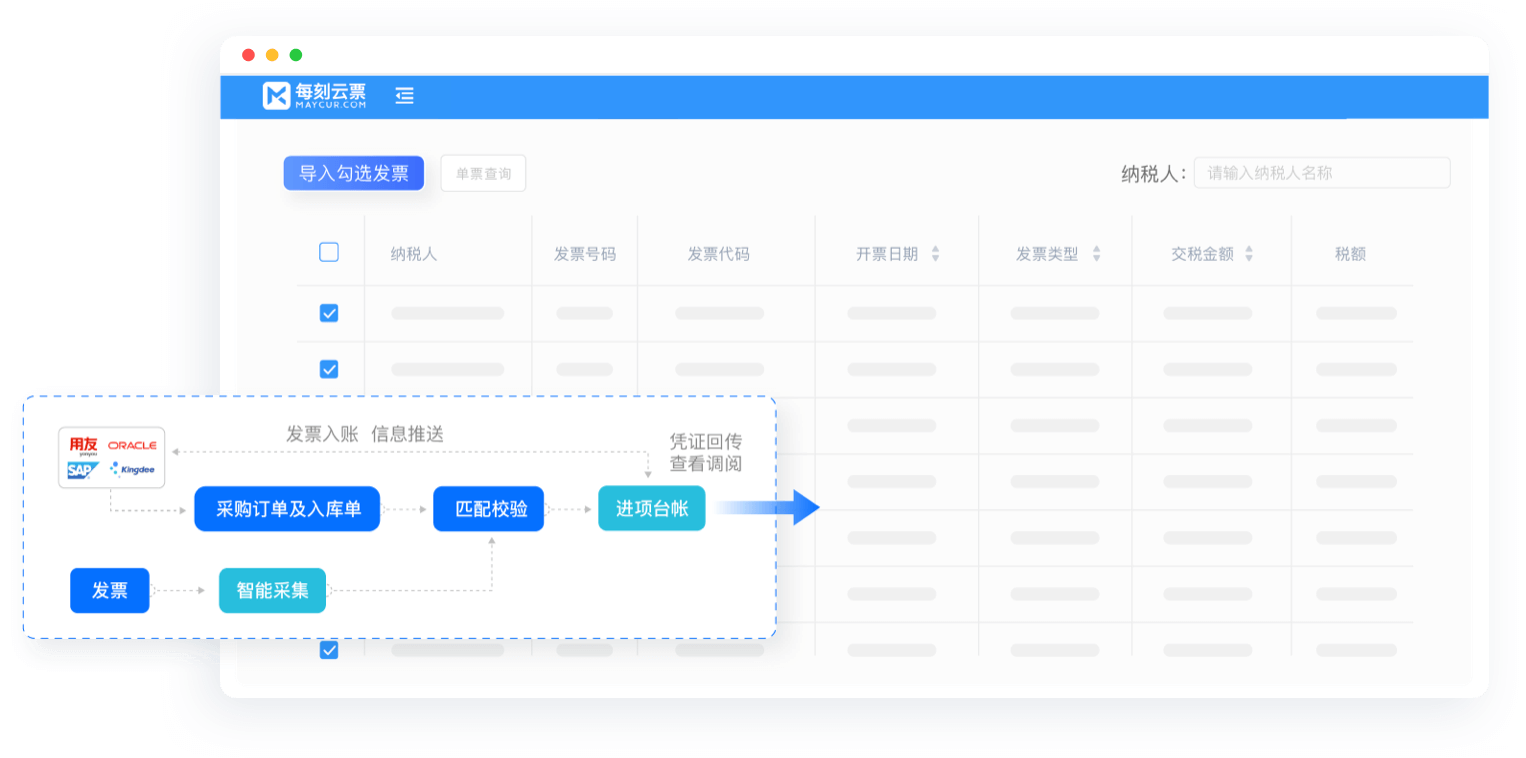
Task: Select the 匹配校验 flow node
Action: [488, 509]
